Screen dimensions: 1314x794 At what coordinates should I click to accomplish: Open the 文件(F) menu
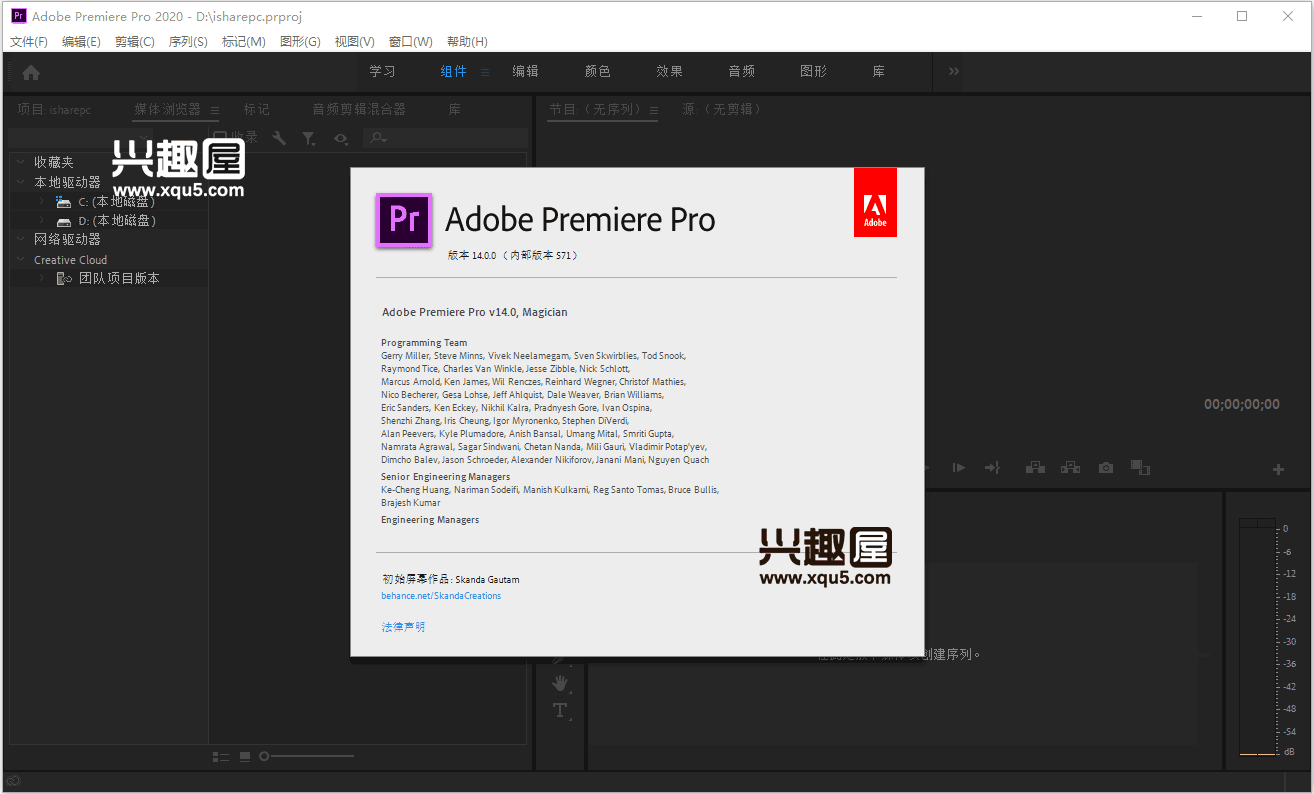click(x=29, y=42)
